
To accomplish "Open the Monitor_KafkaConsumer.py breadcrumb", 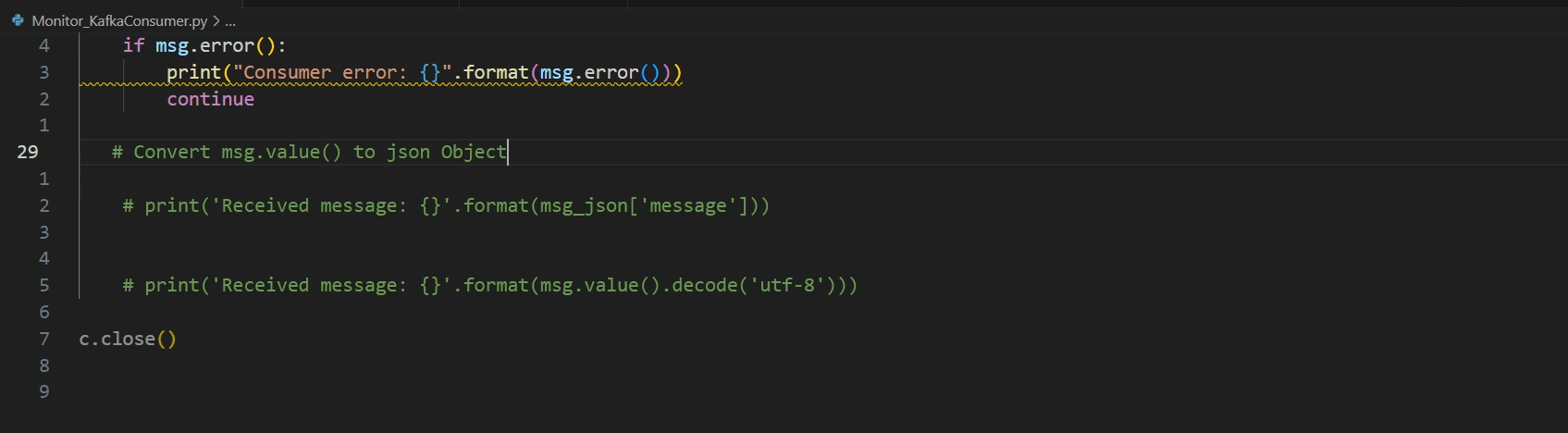I will [x=119, y=20].
